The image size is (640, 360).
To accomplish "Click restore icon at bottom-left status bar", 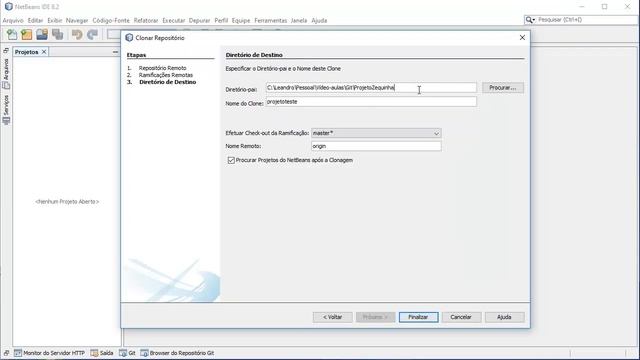I will click(x=6, y=353).
